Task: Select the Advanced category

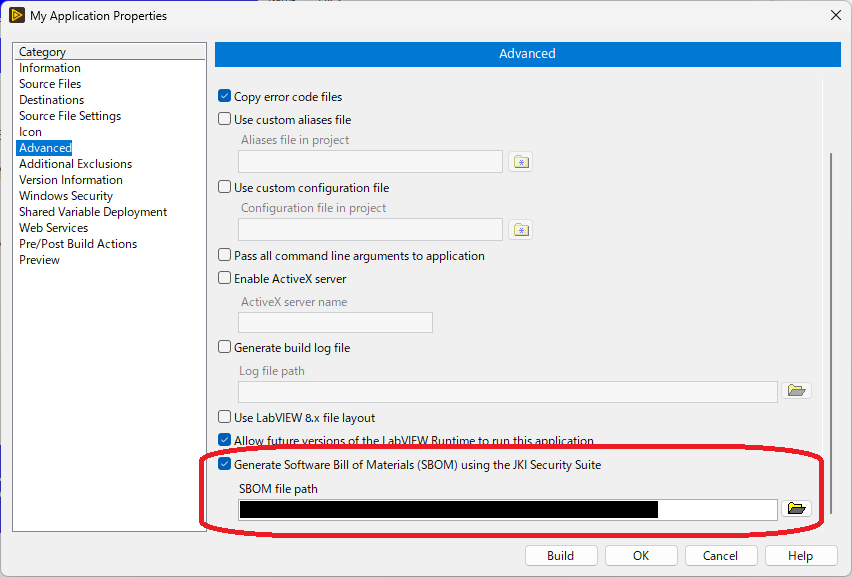Action: 45,148
